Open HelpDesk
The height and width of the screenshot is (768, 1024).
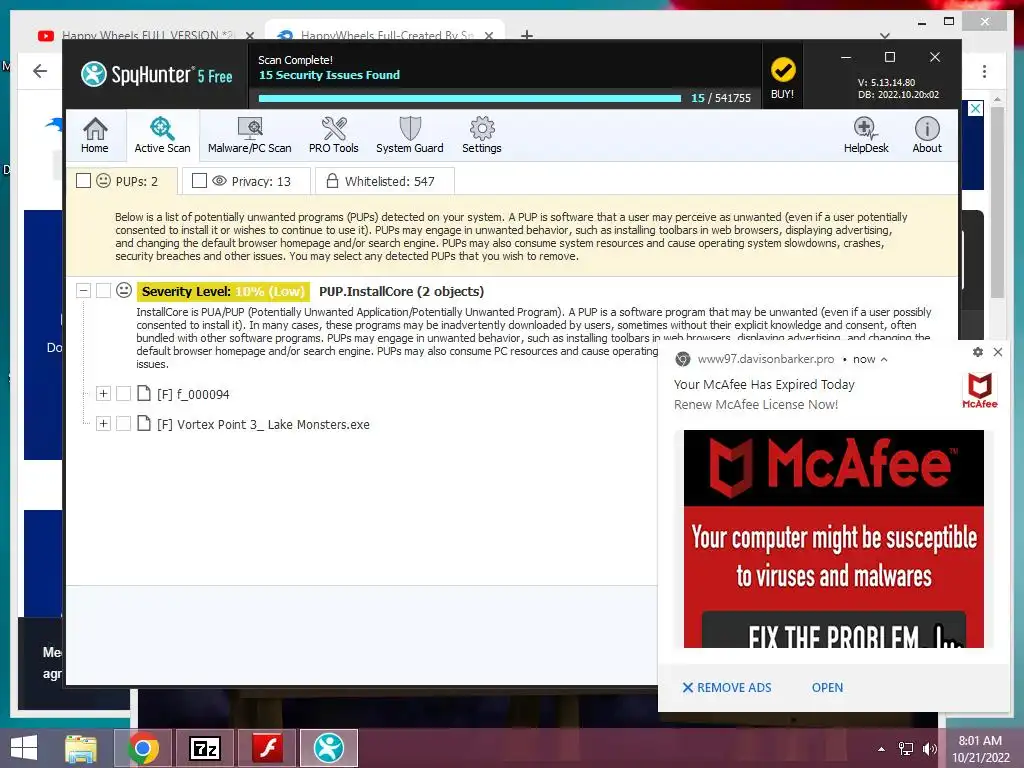[865, 135]
